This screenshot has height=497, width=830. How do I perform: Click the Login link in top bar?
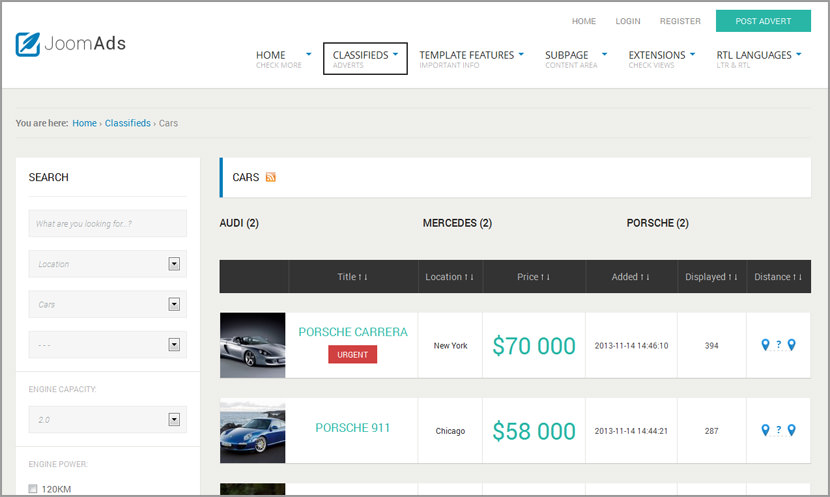click(x=628, y=21)
